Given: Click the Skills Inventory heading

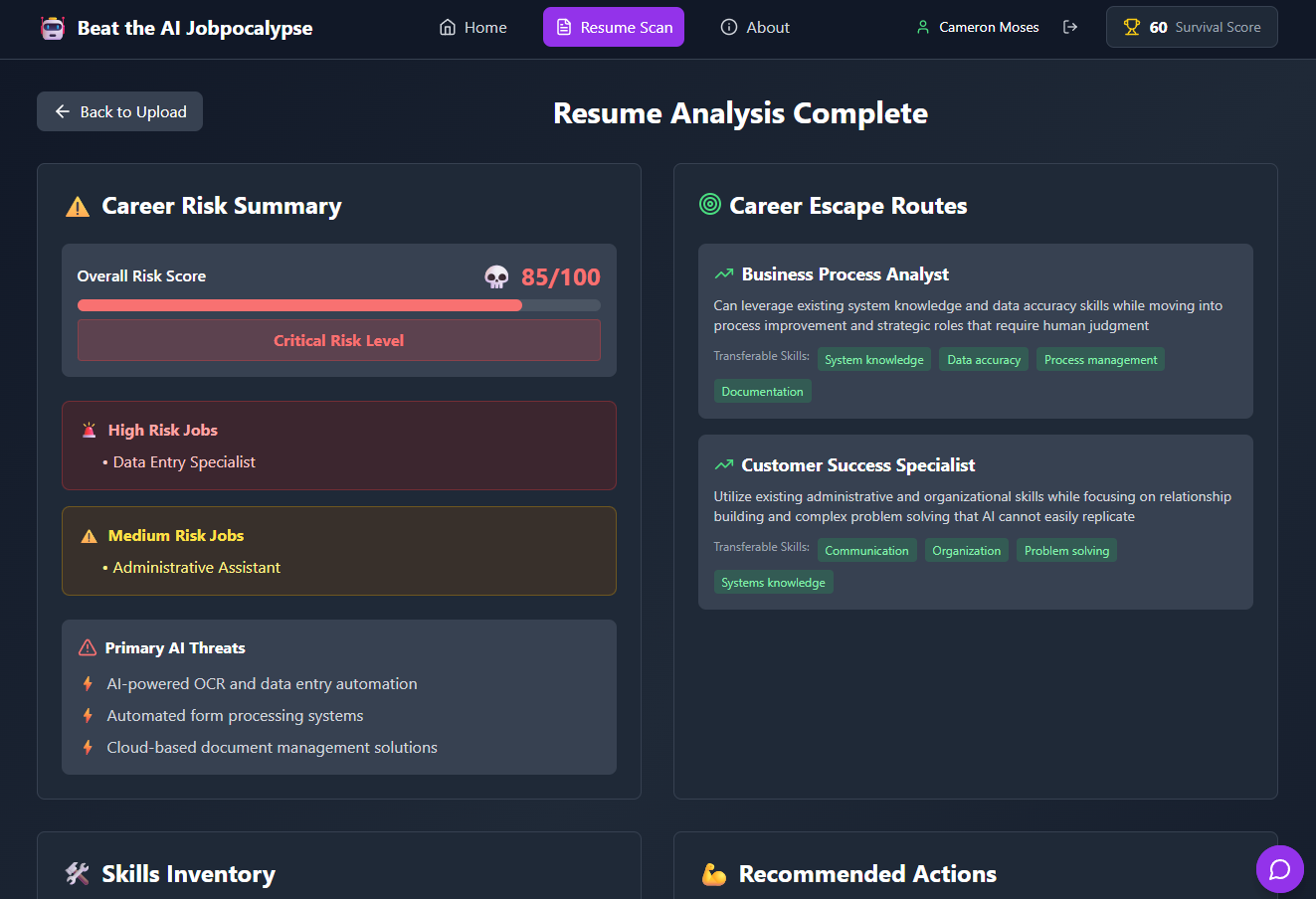Looking at the screenshot, I should [189, 874].
